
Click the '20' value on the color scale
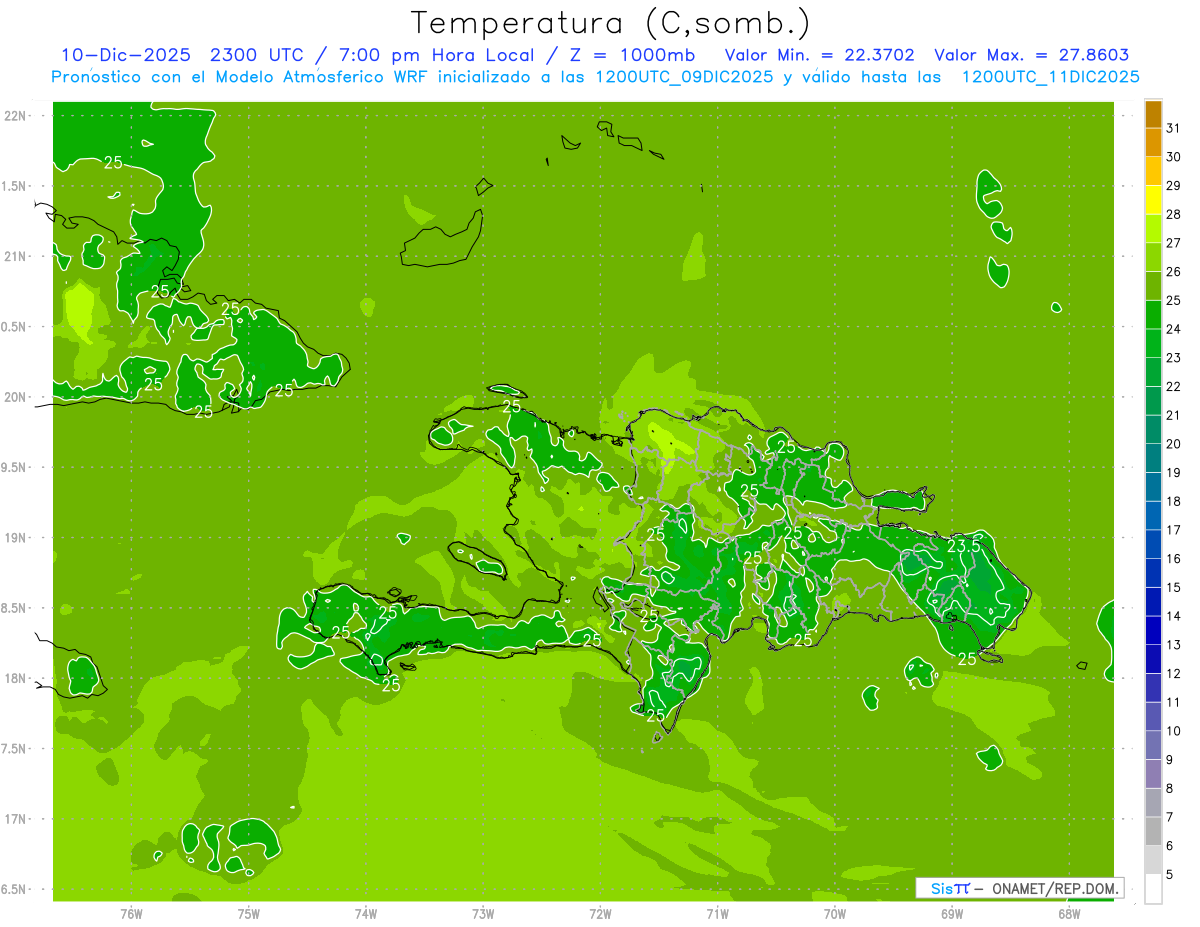click(x=1174, y=444)
